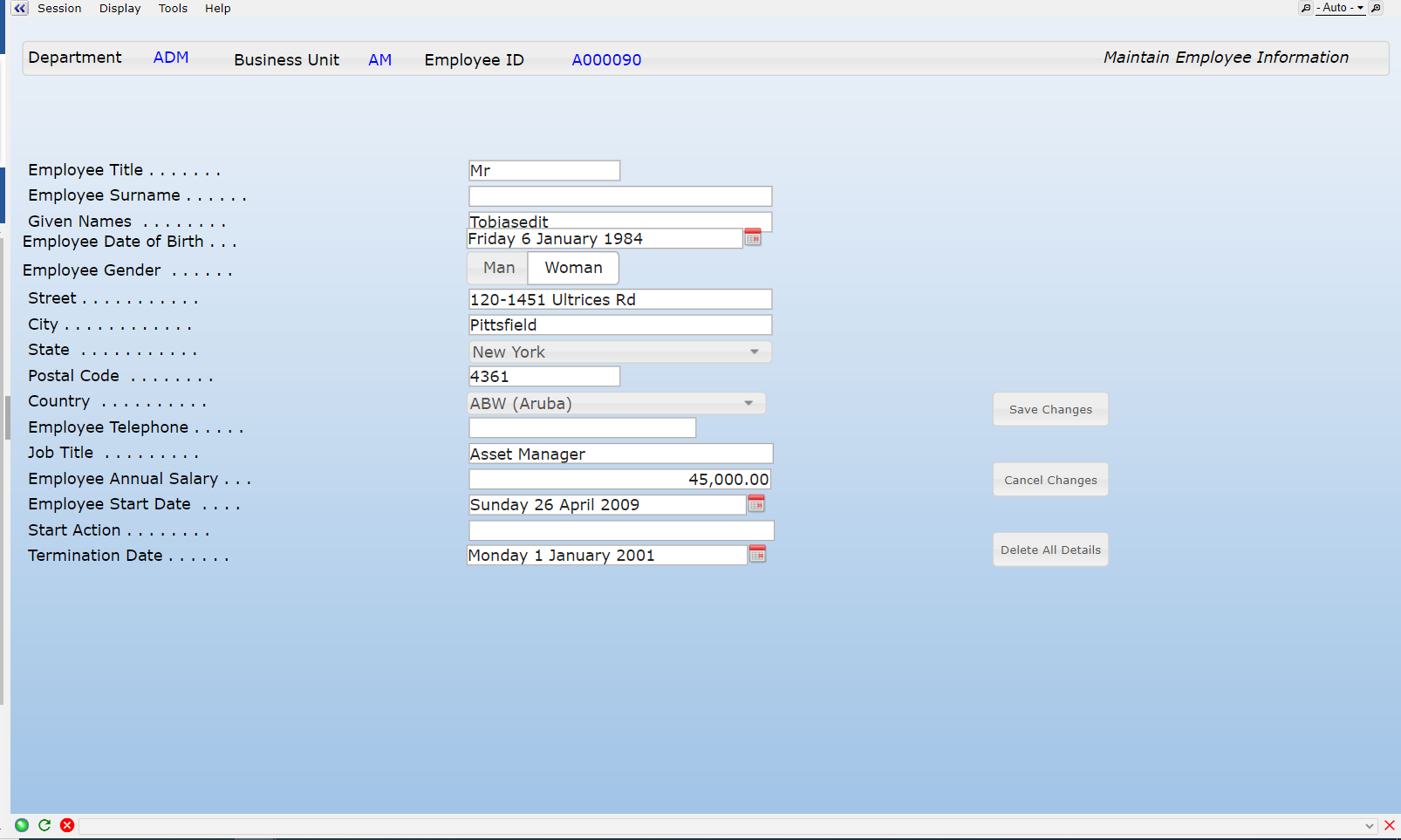Open the Country dropdown showing ABW (Aruba)
Image resolution: width=1401 pixels, height=840 pixels.
(x=748, y=403)
